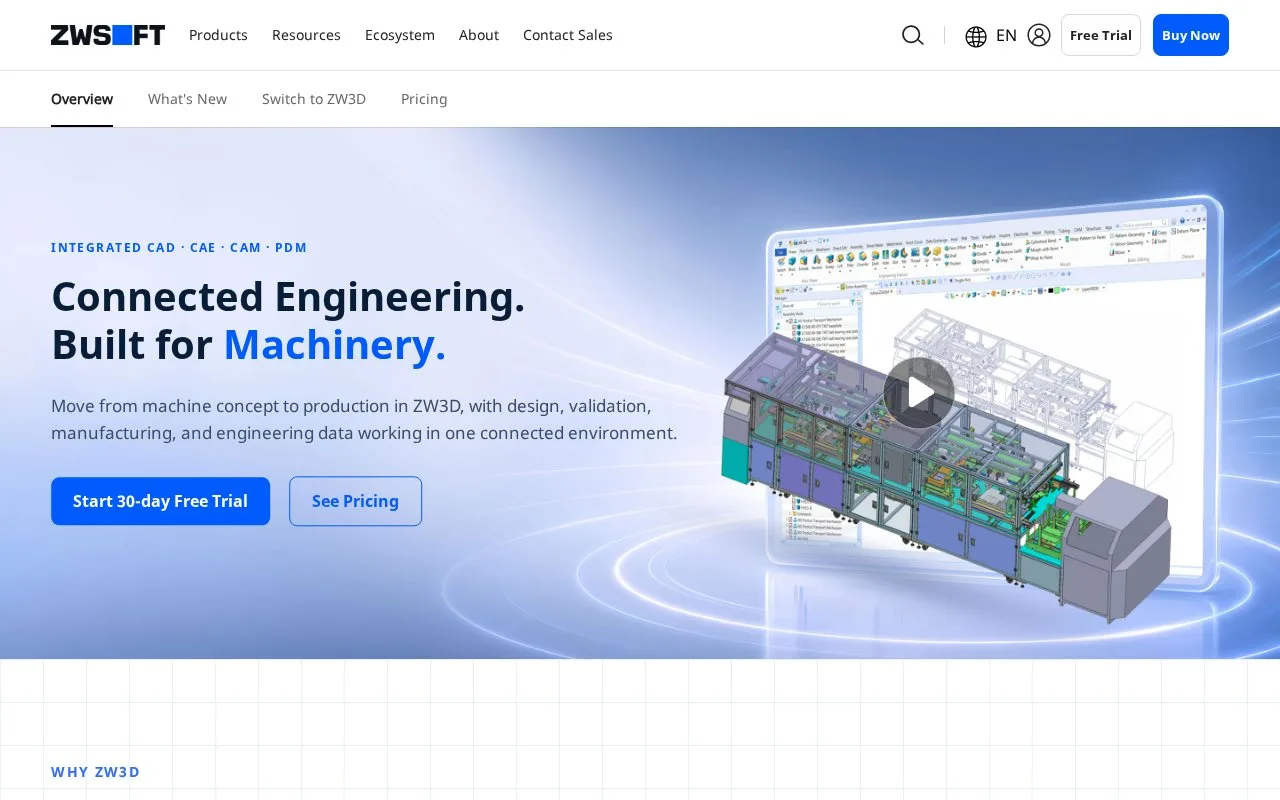Click the ZWSOFT logo
Viewport: 1280px width, 800px height.
click(x=108, y=35)
